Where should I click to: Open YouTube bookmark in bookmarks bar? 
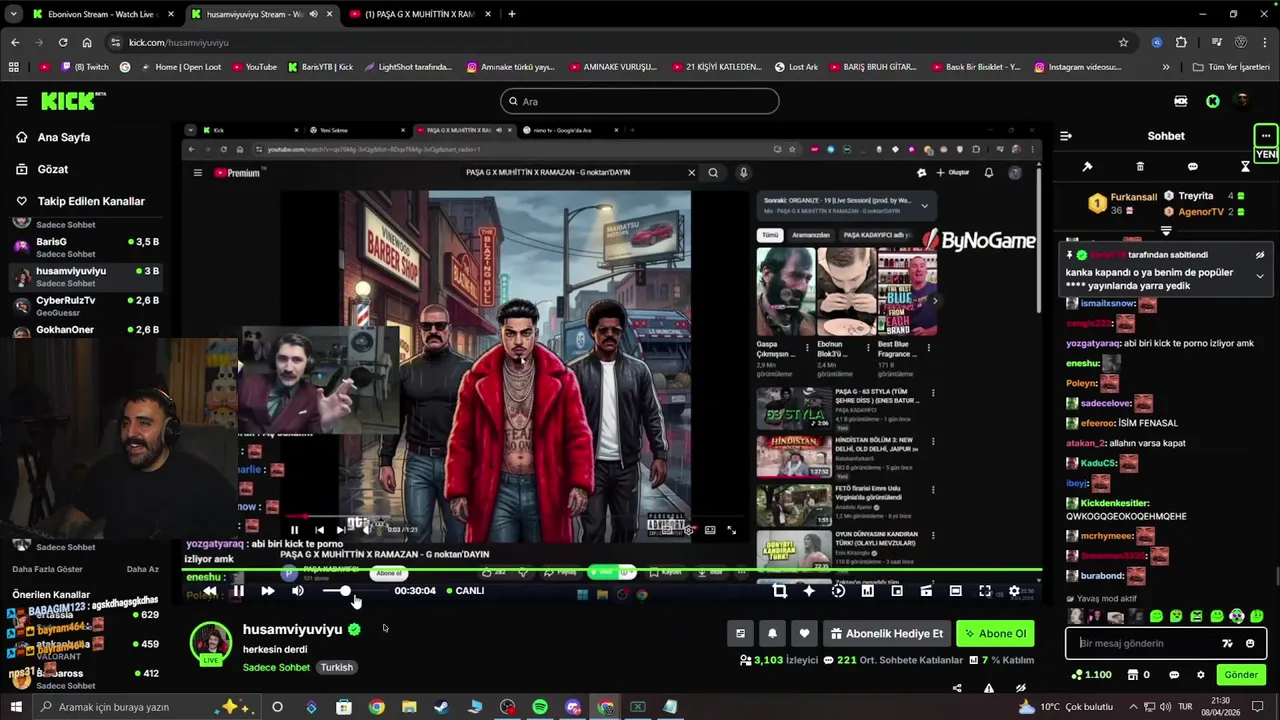pos(254,67)
